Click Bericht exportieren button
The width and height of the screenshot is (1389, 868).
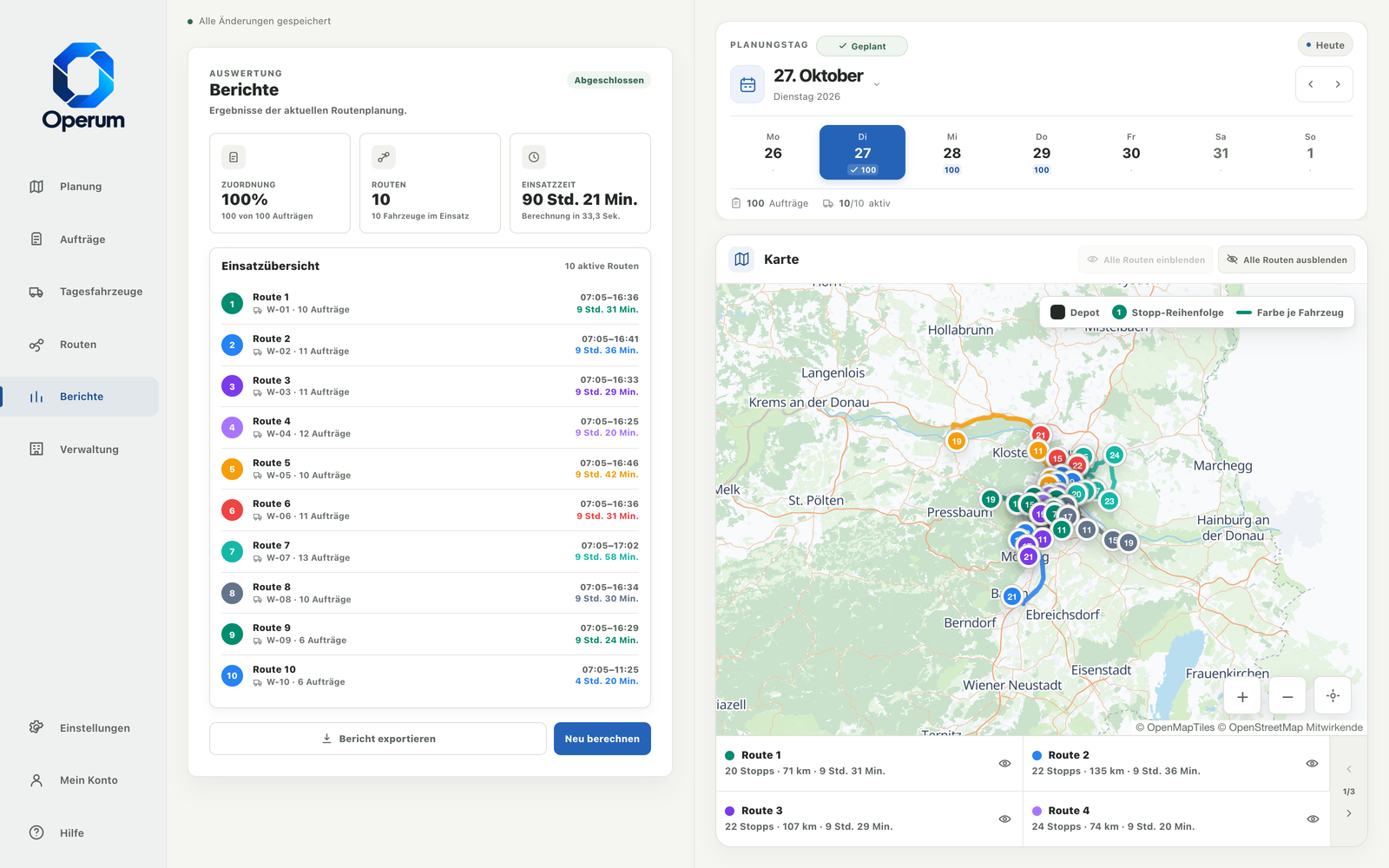click(x=378, y=739)
